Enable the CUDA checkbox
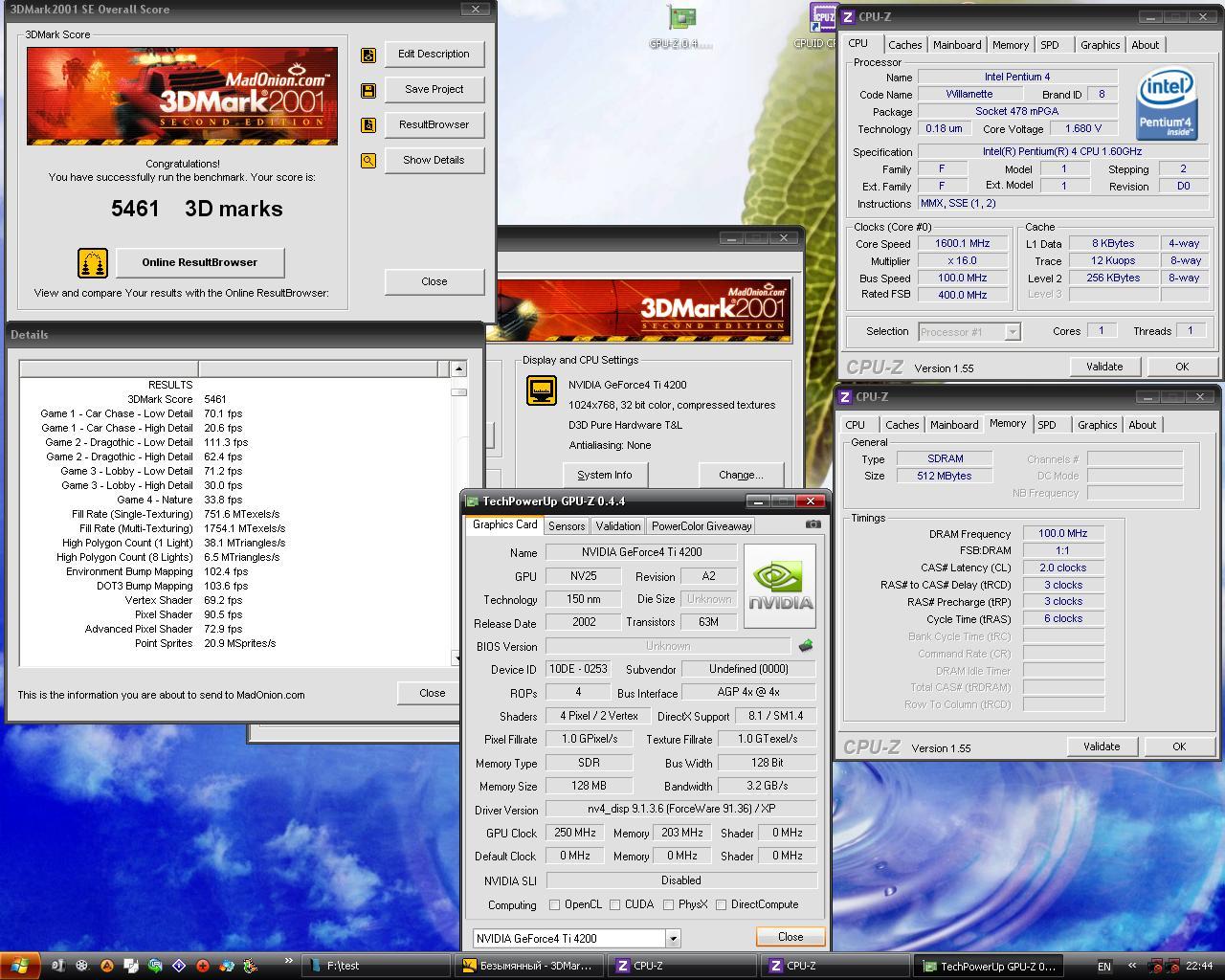Image resolution: width=1225 pixels, height=980 pixels. [614, 904]
